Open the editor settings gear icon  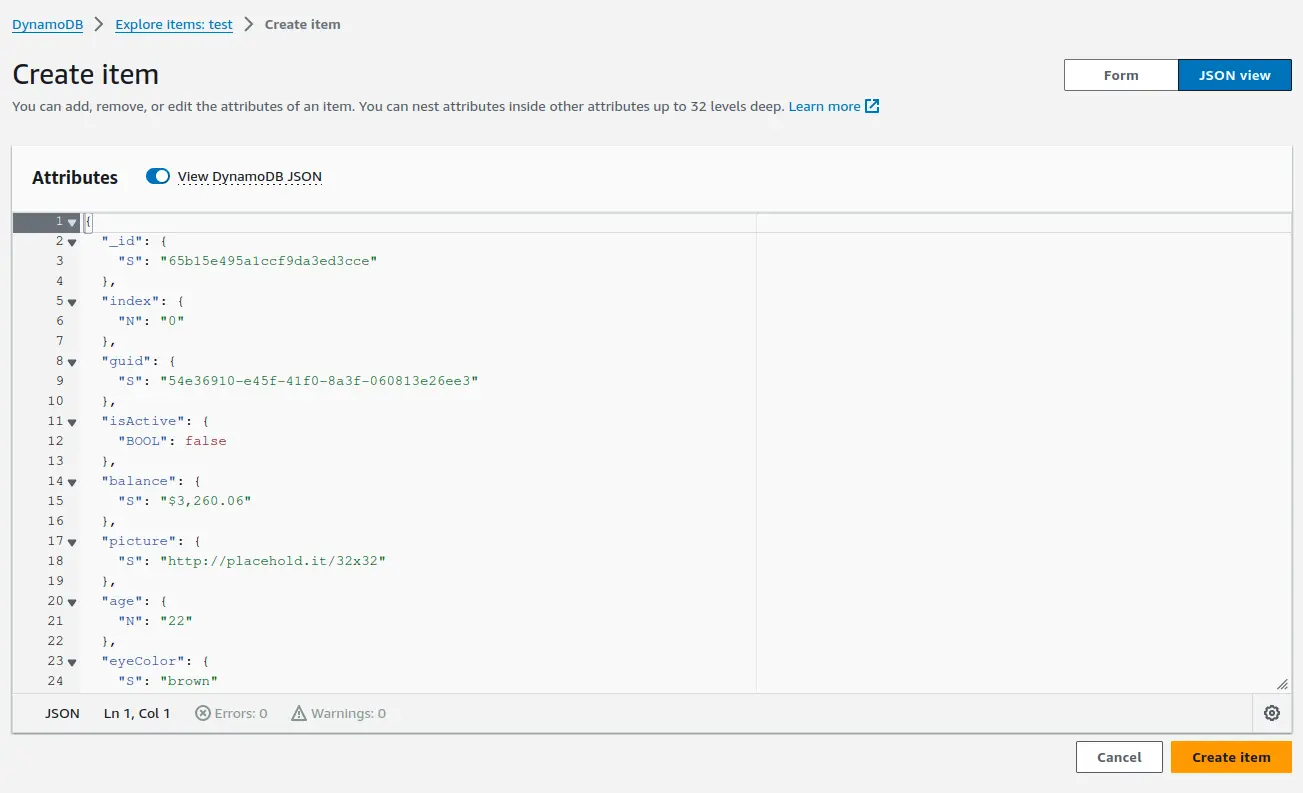click(1271, 712)
